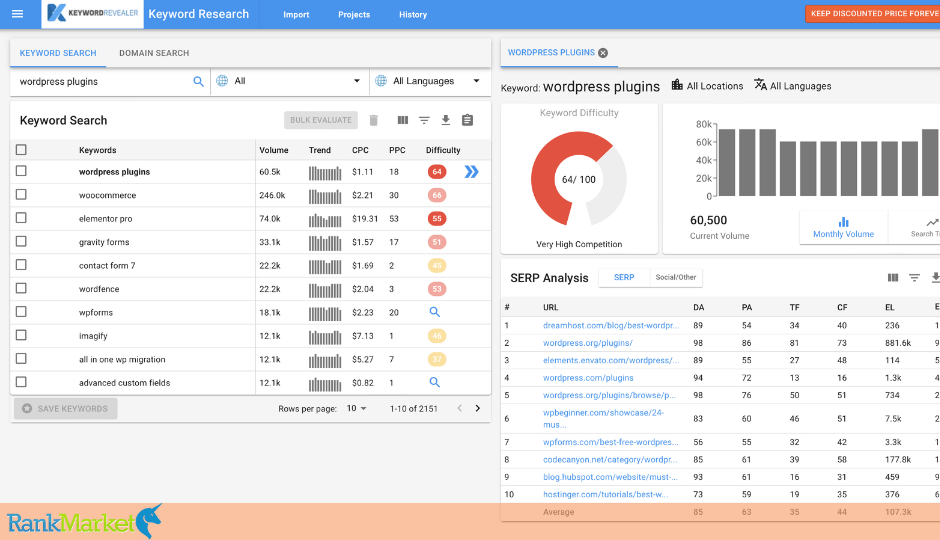Viewport: 940px width, 540px height.
Task: Open the History menu
Action: click(413, 14)
